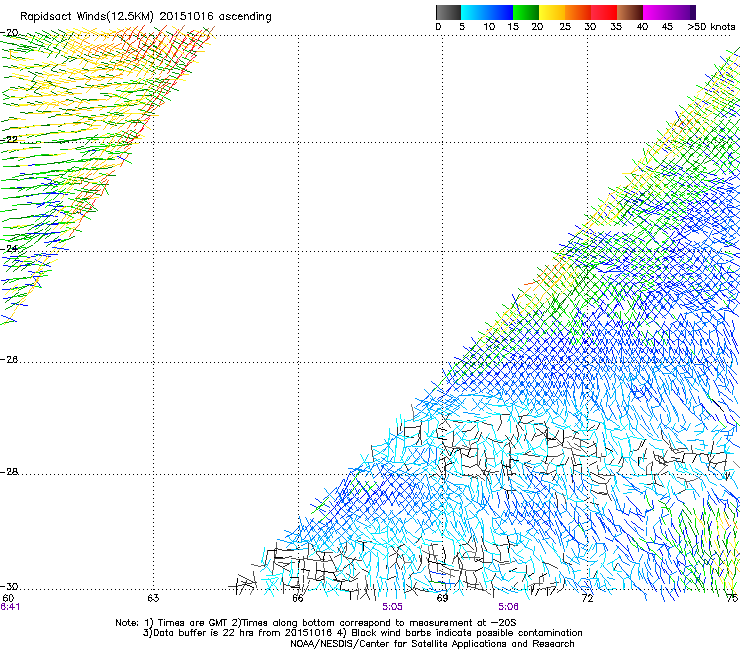
Task: Click the 66 longitude axis label
Action: [x=298, y=598]
